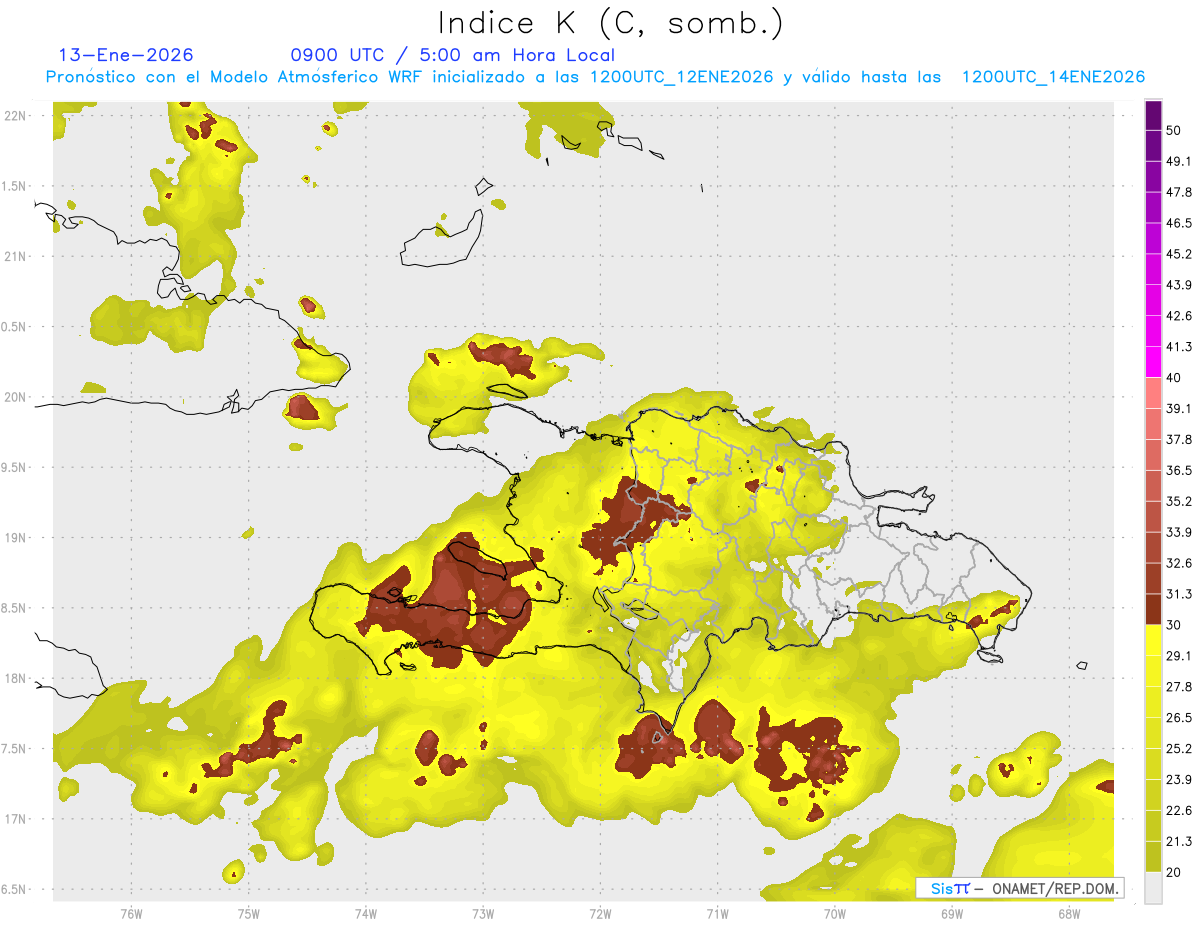1200x927 pixels.
Task: Click the bright yellow colorbar segment between 29.1 and 30
Action: (1153, 641)
